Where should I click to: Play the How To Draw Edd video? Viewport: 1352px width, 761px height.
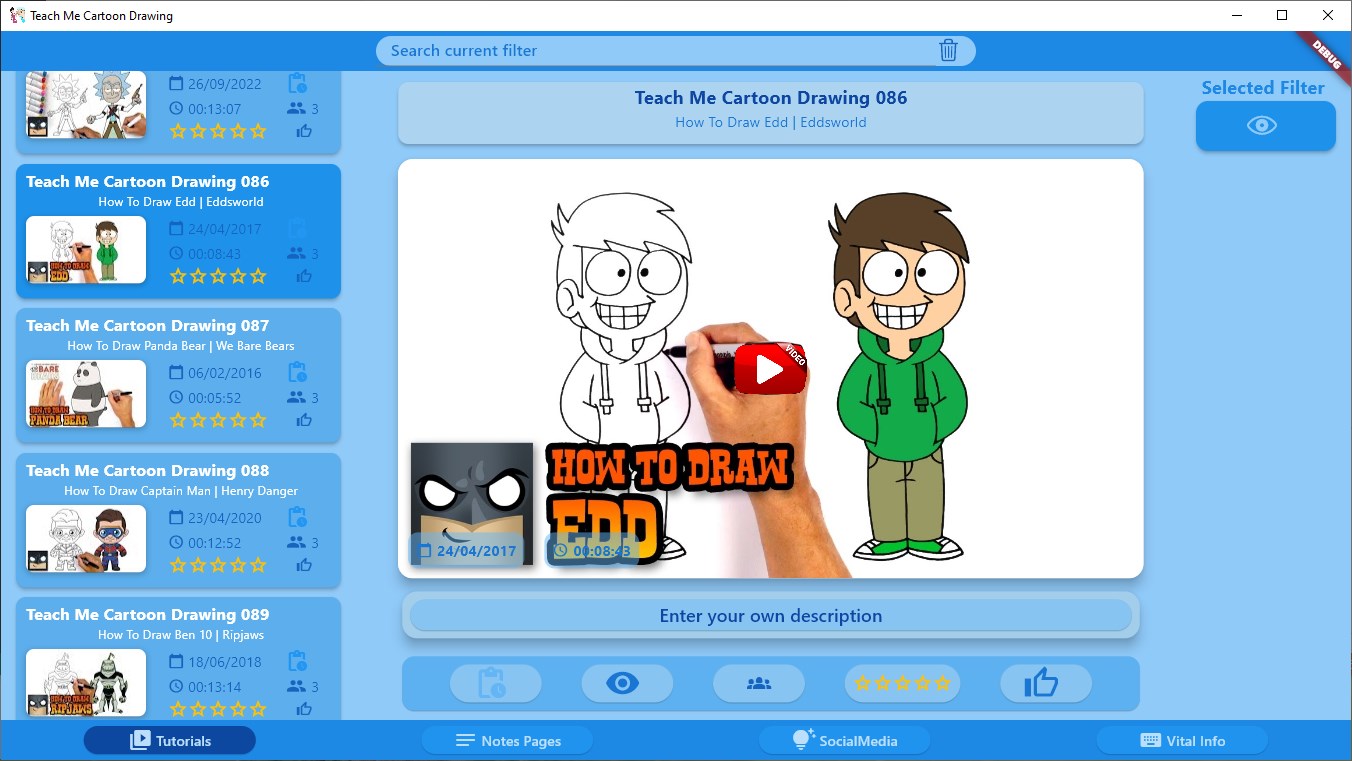coord(770,369)
